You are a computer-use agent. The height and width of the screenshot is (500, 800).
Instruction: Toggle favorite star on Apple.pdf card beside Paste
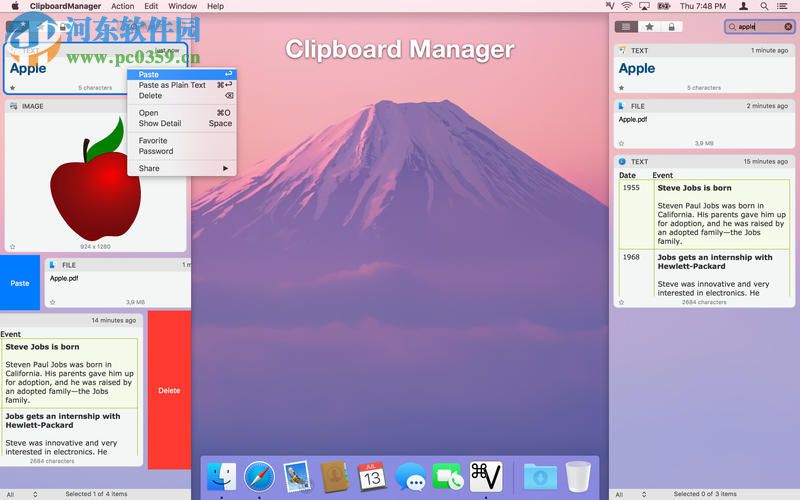pos(52,302)
